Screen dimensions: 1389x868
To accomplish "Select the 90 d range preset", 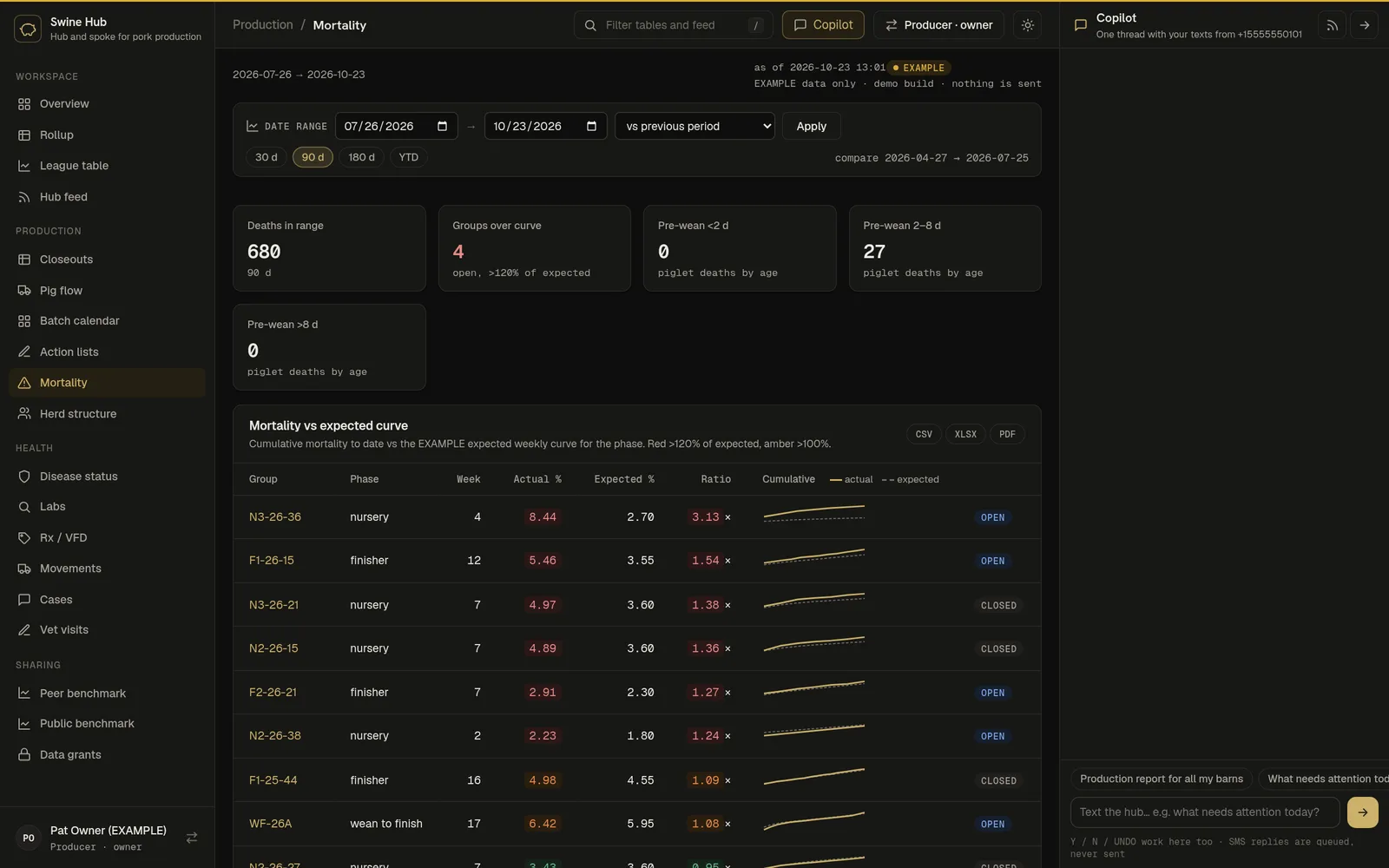I will point(313,157).
